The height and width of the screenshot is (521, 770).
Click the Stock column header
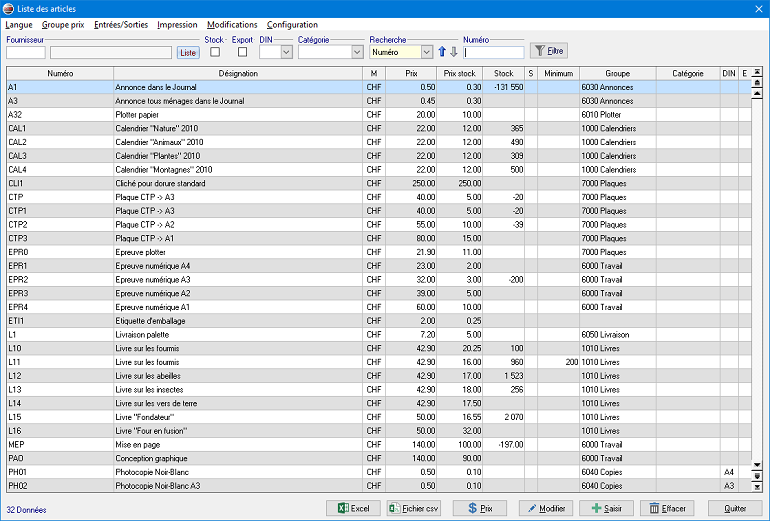click(503, 73)
